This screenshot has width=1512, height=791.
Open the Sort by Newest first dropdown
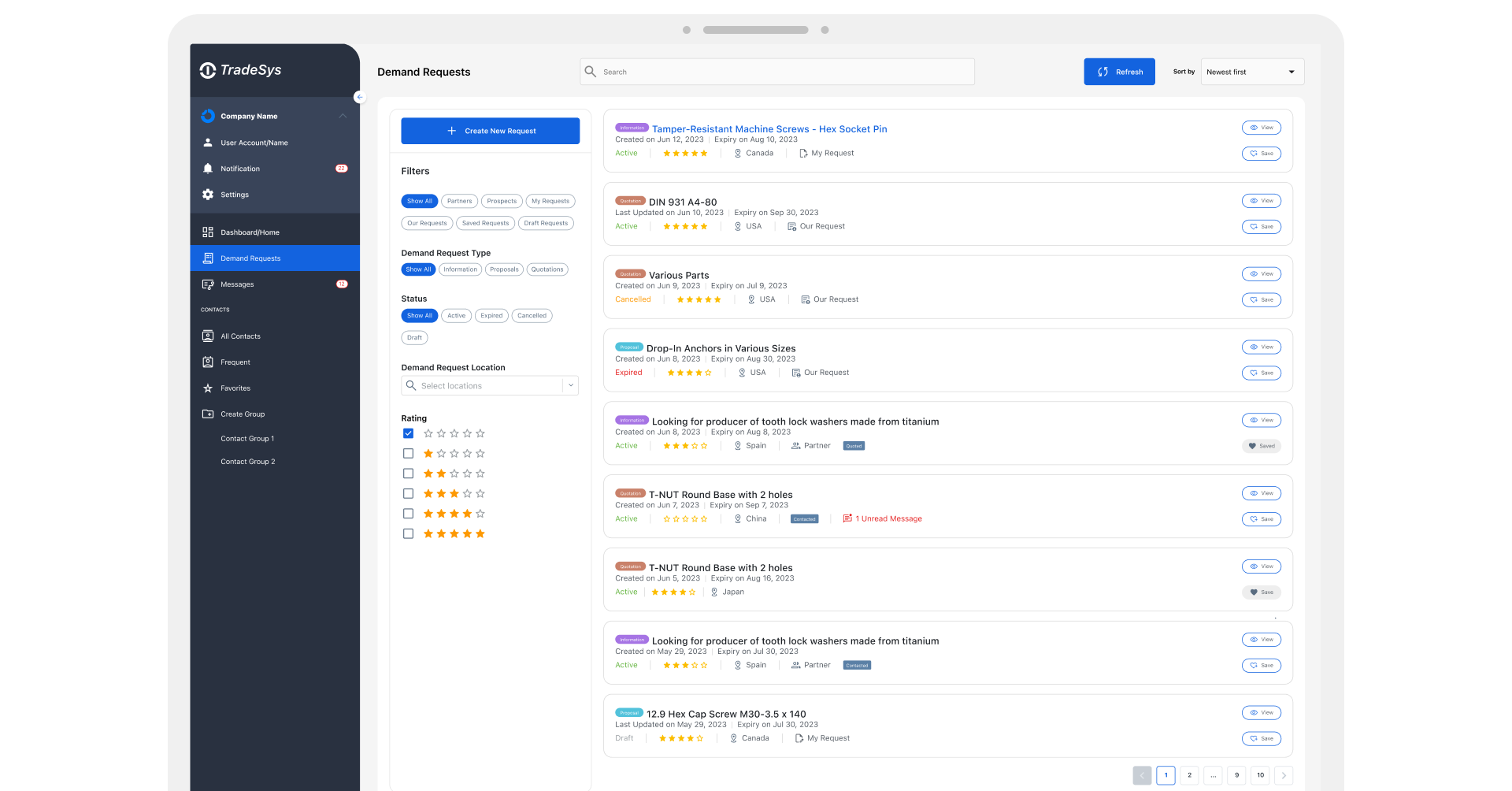pos(1251,72)
